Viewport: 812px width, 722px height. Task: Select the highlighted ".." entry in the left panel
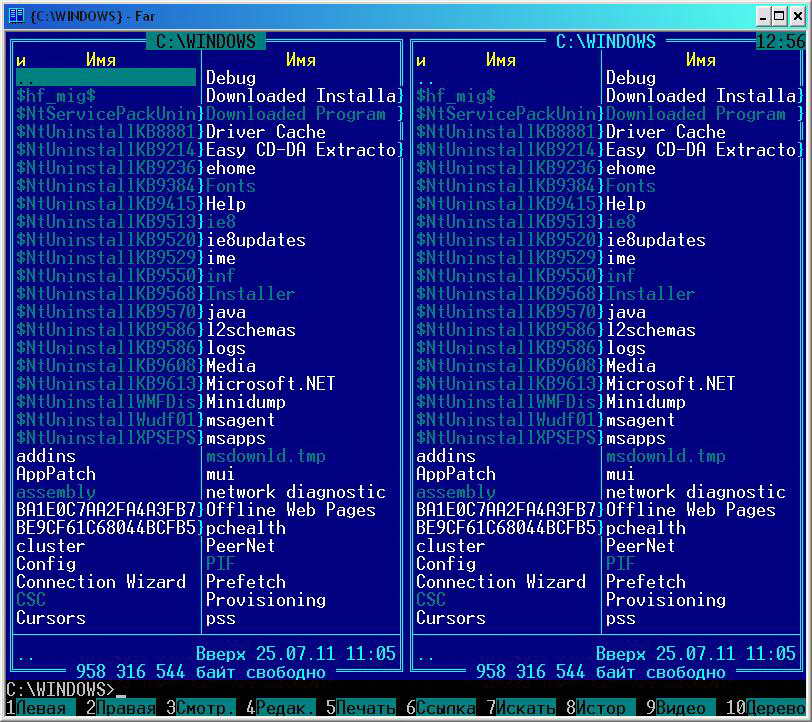(x=105, y=78)
